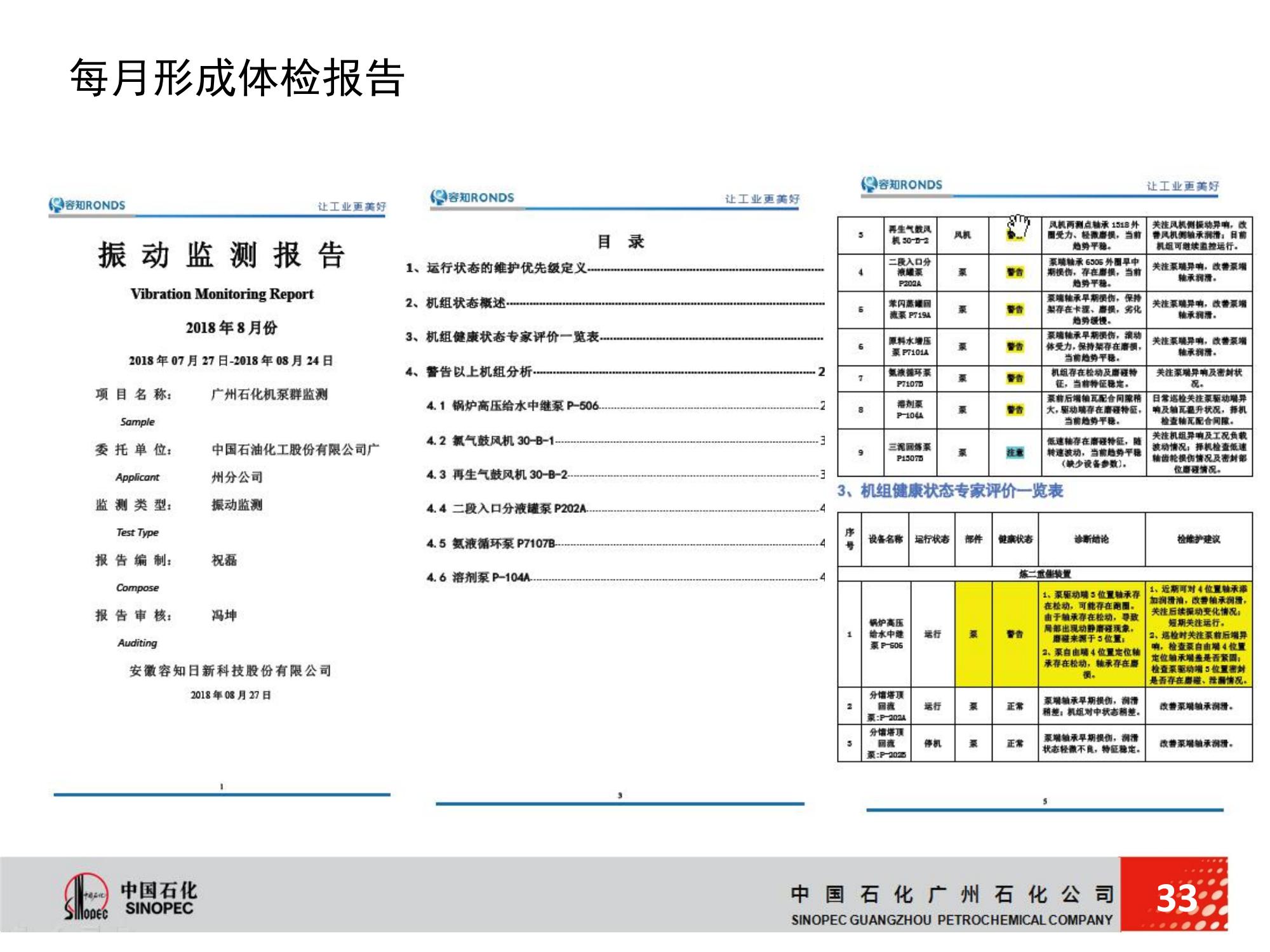Click the red slide number 33 badge
This screenshot has height=952, width=1270.
pos(1175,896)
